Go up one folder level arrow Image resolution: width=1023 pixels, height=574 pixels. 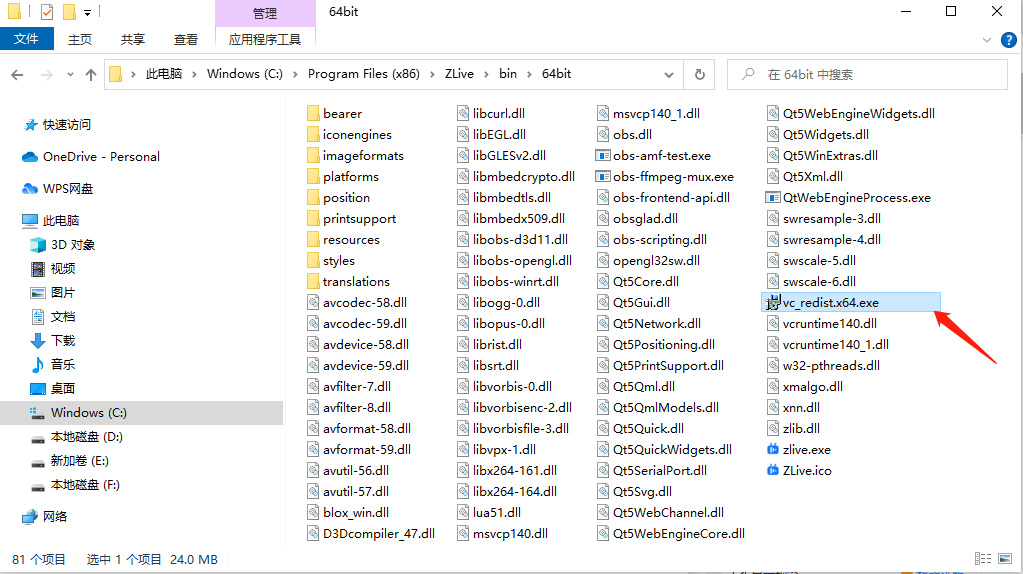91,75
